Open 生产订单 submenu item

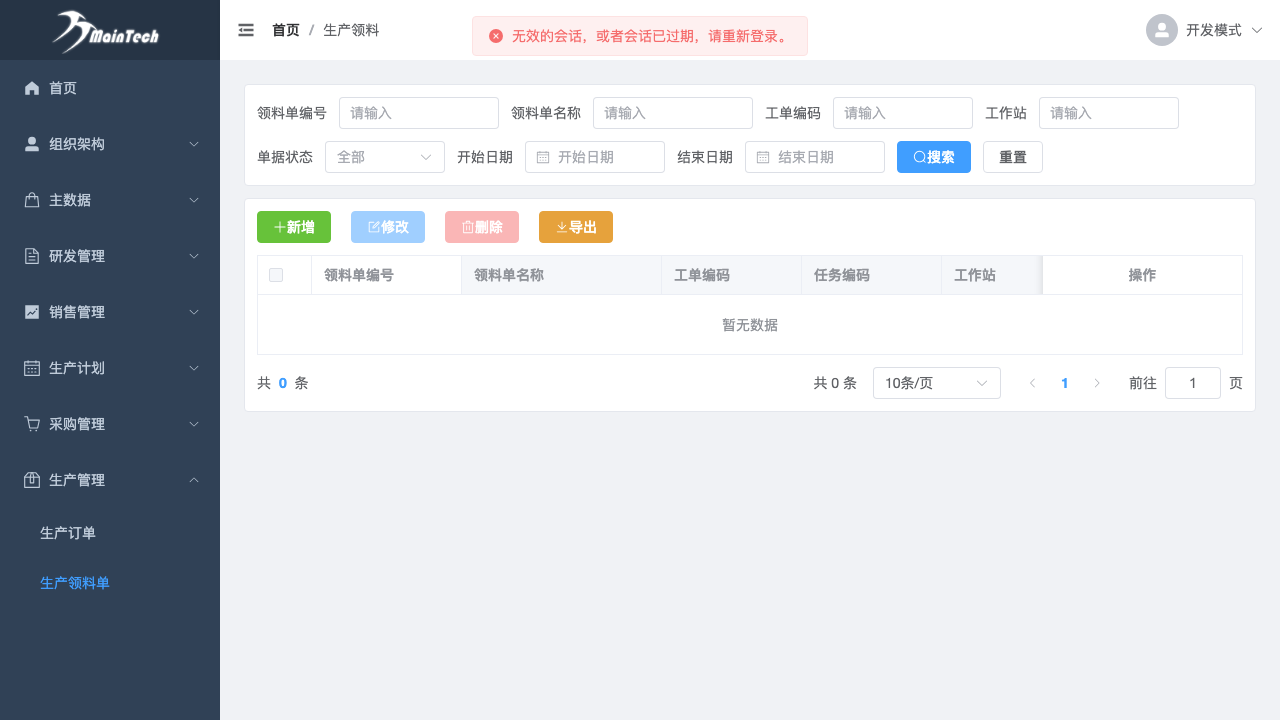(68, 533)
